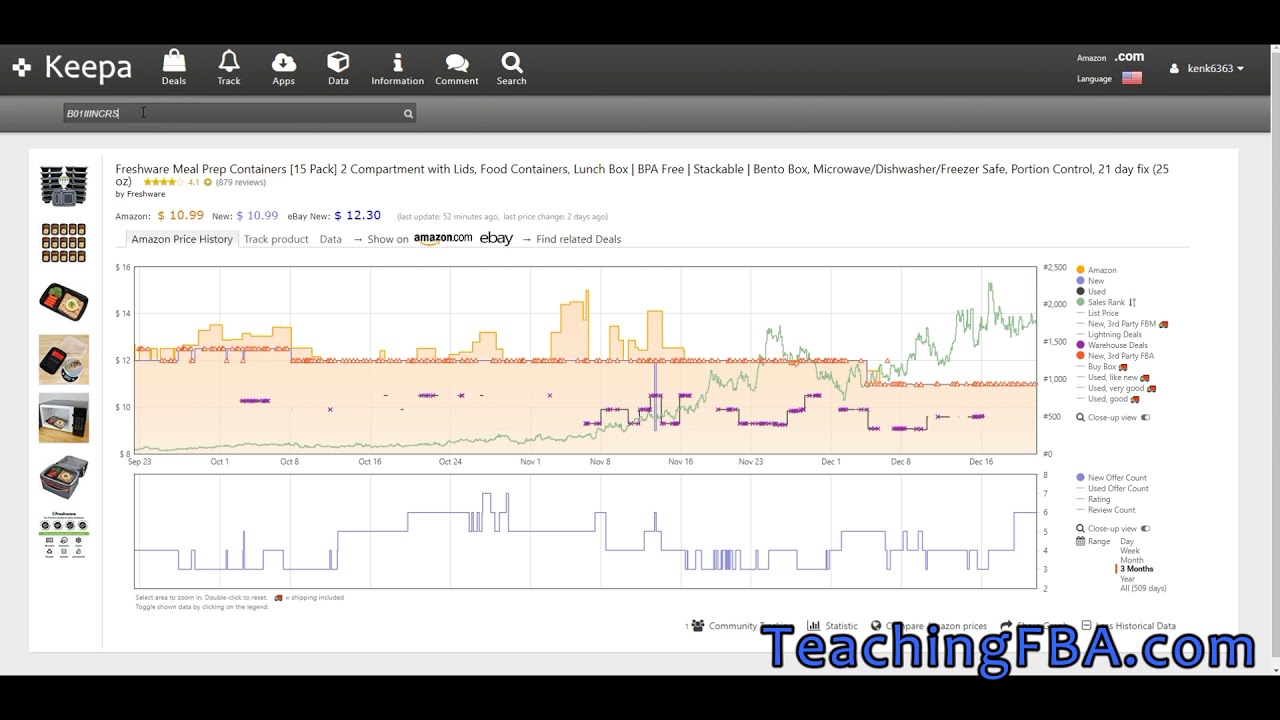Set the range to Week
This screenshot has width=1280, height=720.
point(1130,551)
